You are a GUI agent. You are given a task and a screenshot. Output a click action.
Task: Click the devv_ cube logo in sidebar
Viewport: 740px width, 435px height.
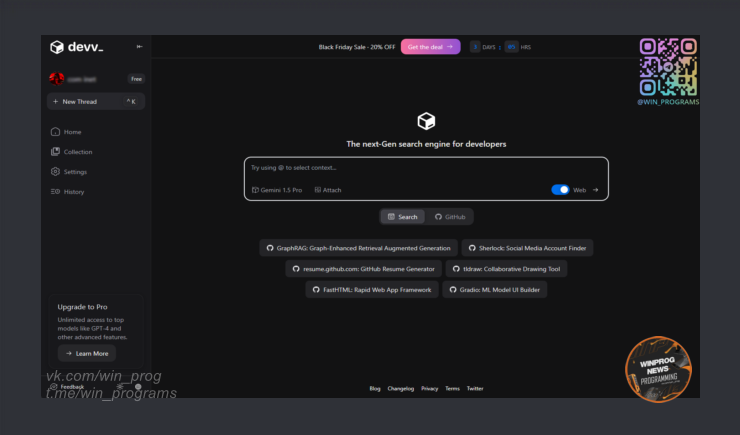pyautogui.click(x=57, y=47)
